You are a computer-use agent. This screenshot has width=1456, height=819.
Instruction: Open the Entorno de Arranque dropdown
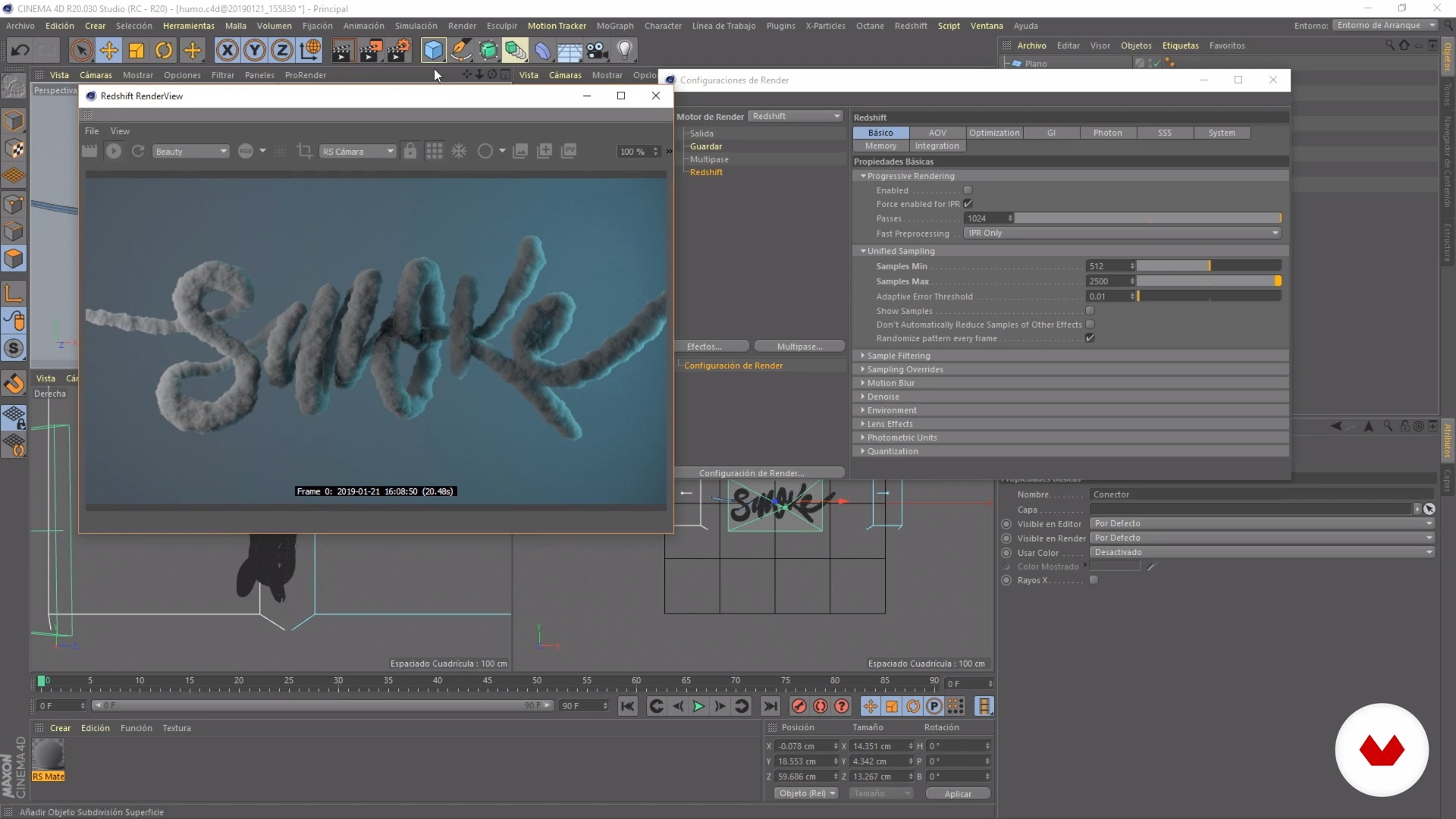[1385, 25]
